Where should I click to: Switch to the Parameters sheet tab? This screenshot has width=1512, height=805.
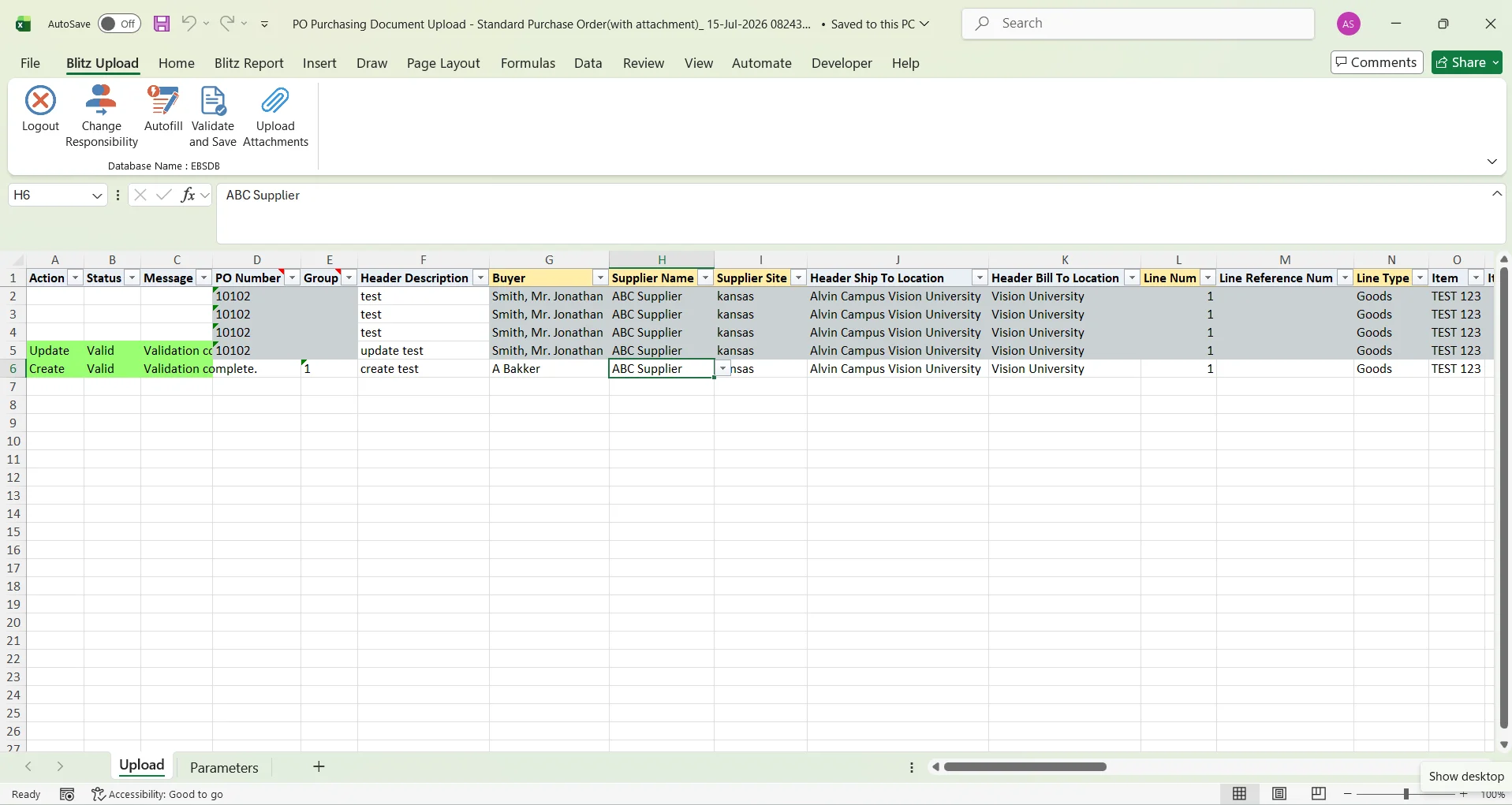click(224, 767)
